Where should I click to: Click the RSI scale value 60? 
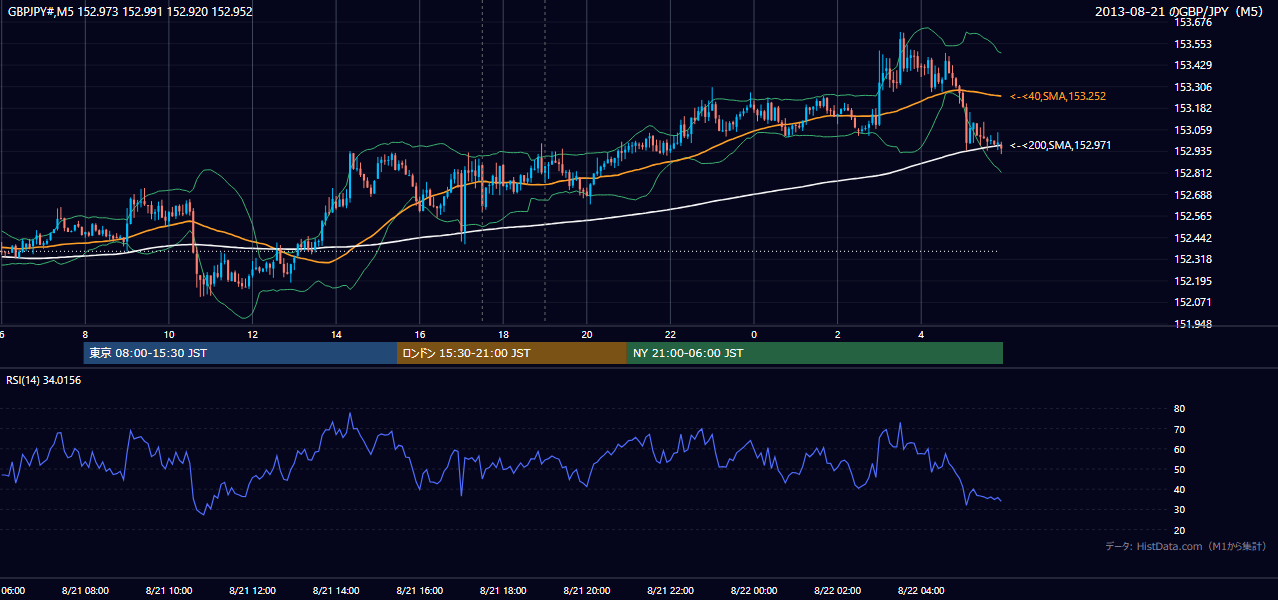click(x=1179, y=449)
